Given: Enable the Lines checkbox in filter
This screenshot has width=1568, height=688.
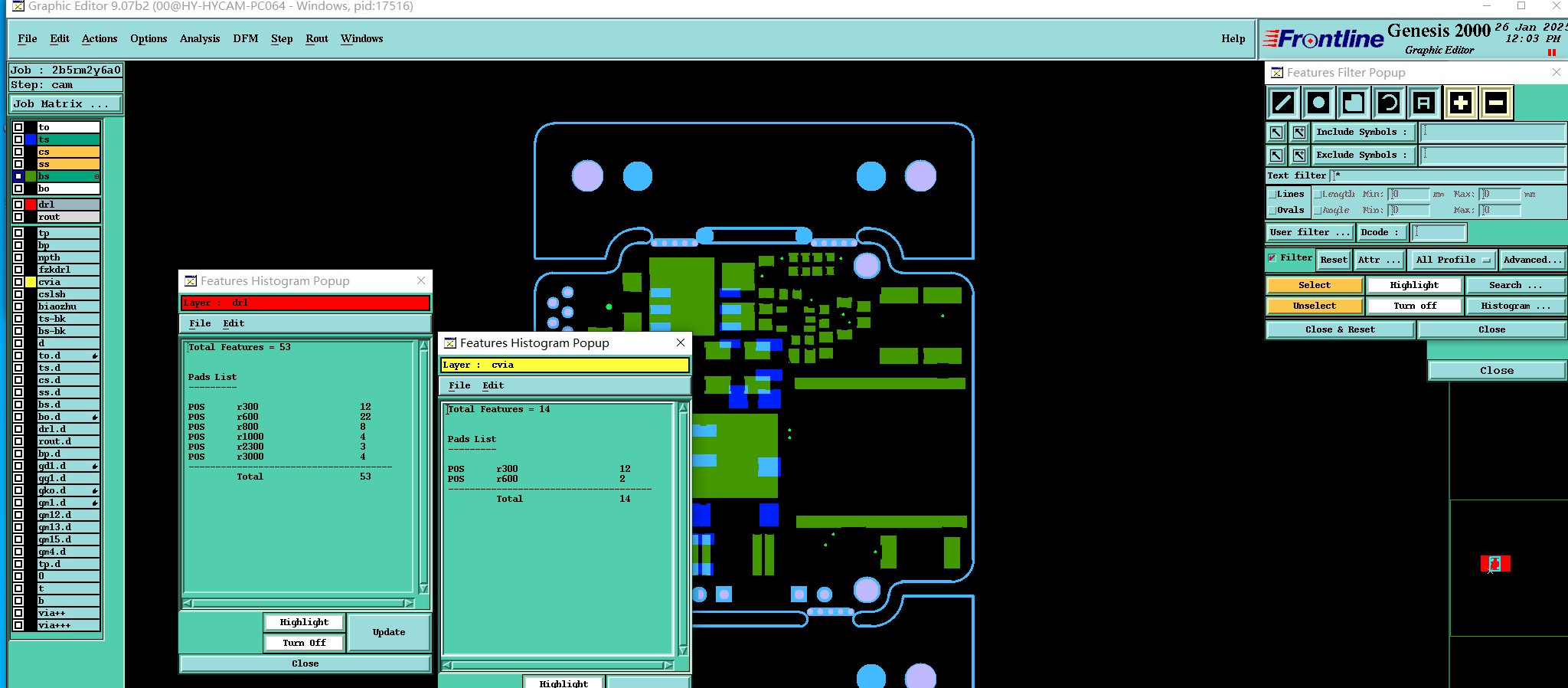Looking at the screenshot, I should (x=1272, y=195).
